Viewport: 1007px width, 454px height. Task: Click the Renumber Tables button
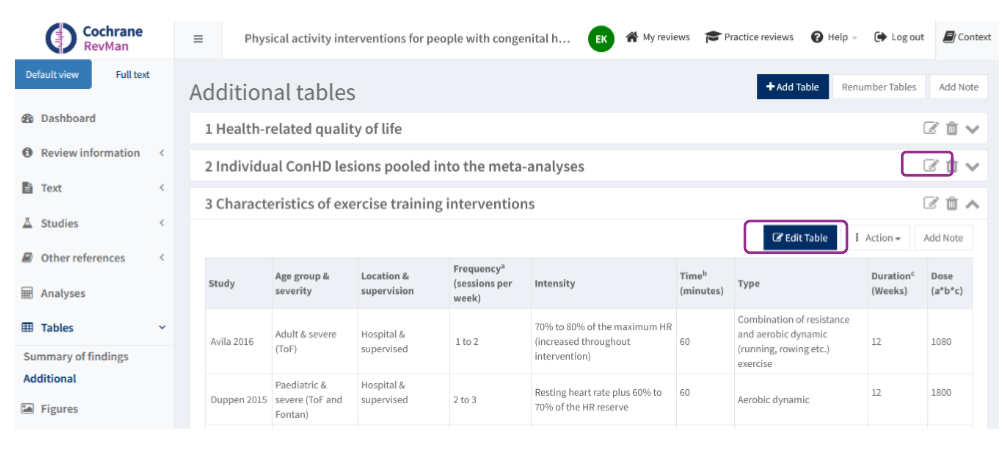[878, 87]
